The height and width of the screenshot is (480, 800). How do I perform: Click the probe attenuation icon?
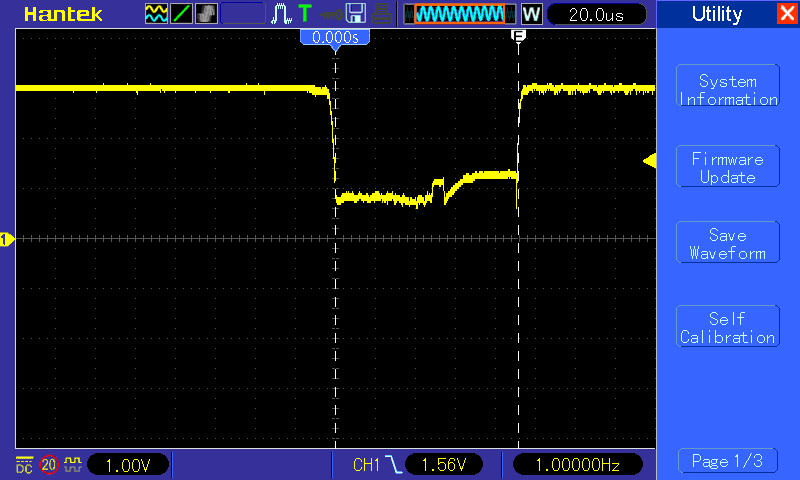[73, 464]
